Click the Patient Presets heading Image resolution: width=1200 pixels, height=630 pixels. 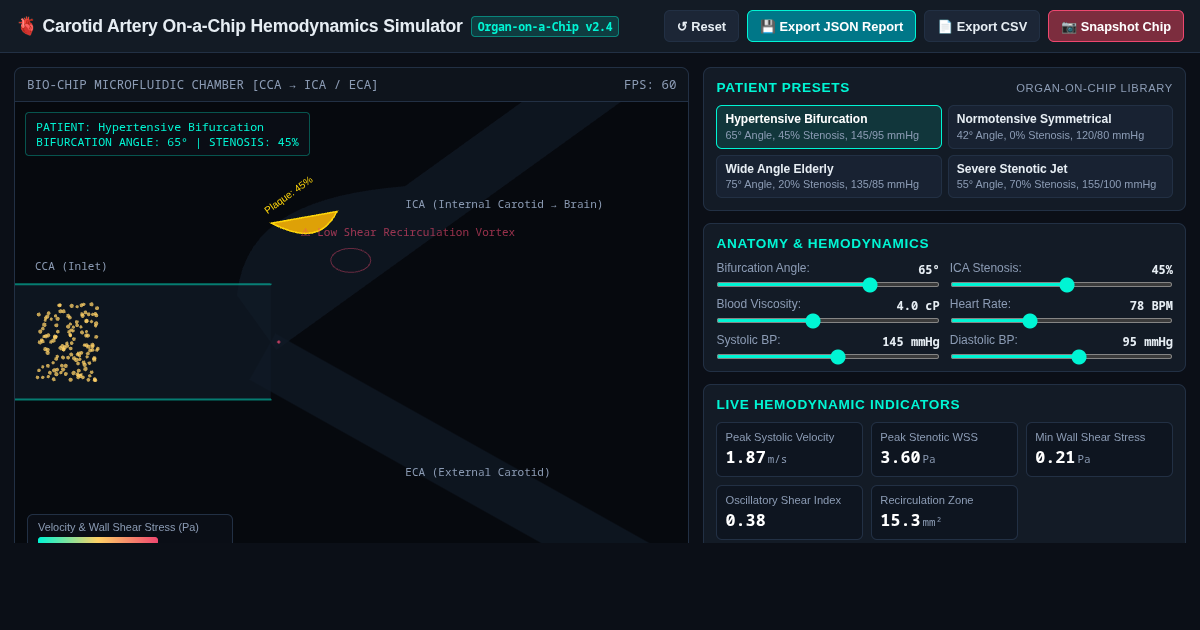[x=783, y=88]
